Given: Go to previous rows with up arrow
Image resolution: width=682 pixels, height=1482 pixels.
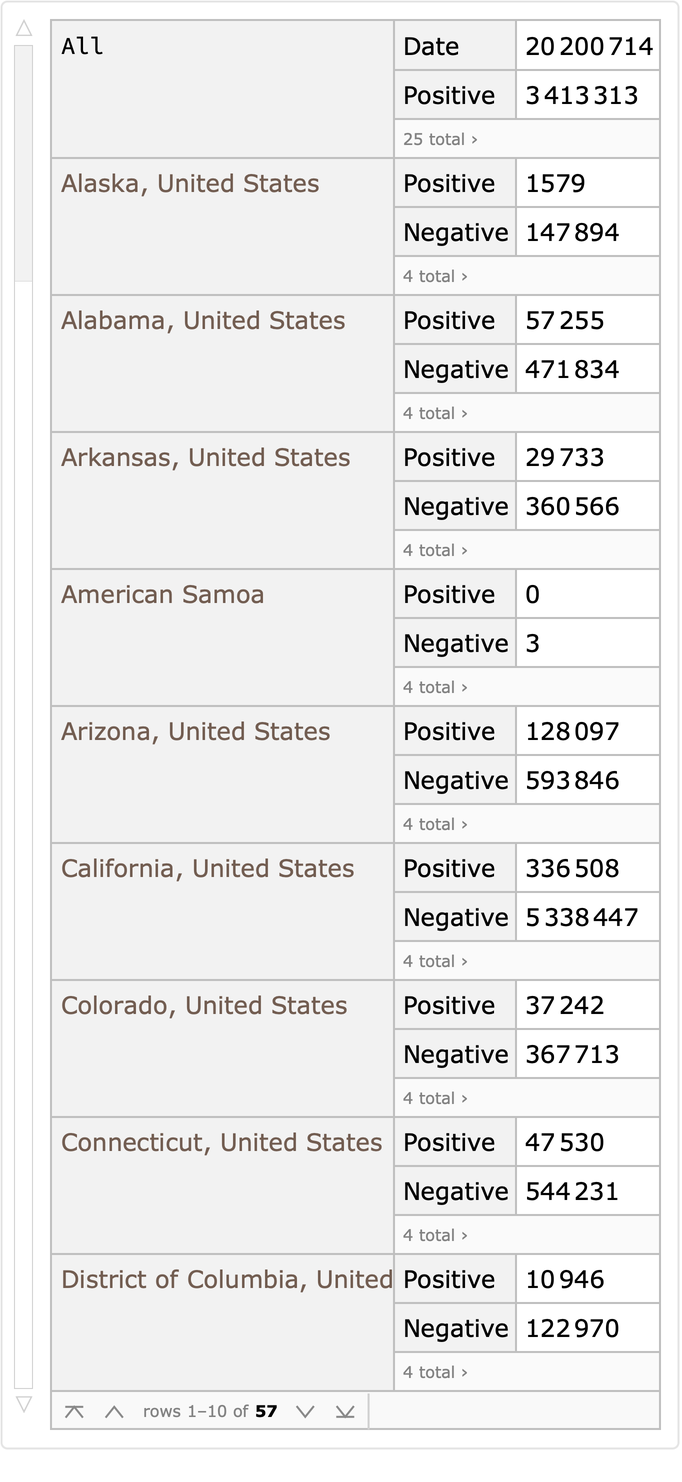Looking at the screenshot, I should tap(114, 1411).
